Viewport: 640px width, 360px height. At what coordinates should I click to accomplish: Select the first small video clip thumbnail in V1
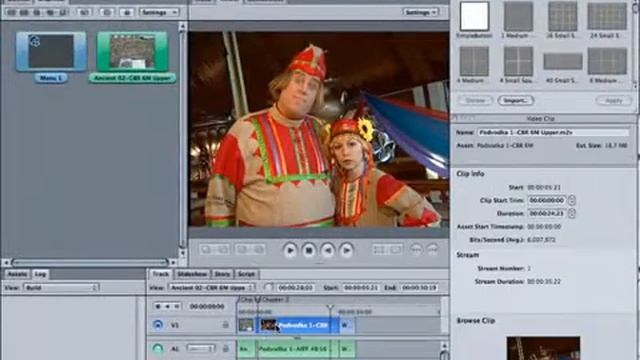[246, 325]
